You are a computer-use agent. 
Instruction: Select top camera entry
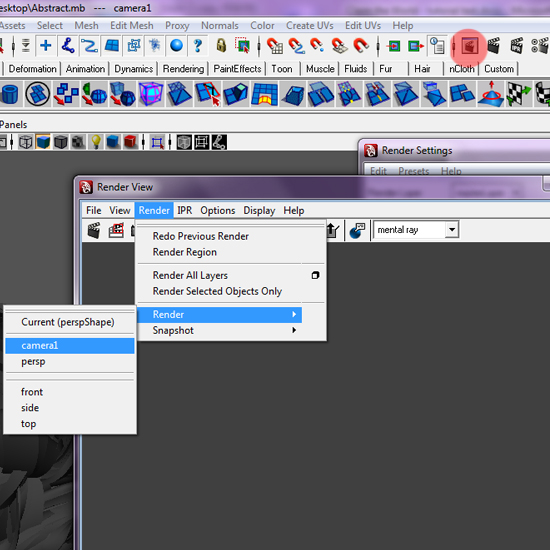[28, 424]
